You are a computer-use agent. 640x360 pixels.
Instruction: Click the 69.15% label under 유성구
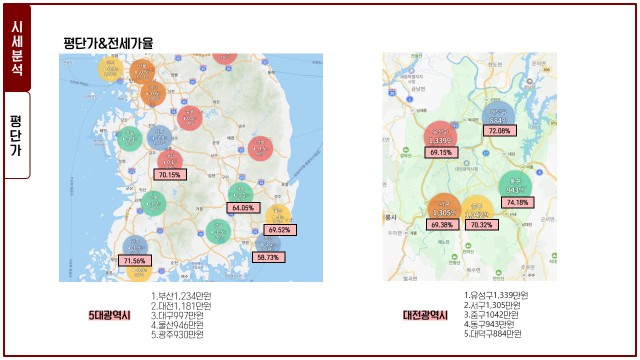441,152
